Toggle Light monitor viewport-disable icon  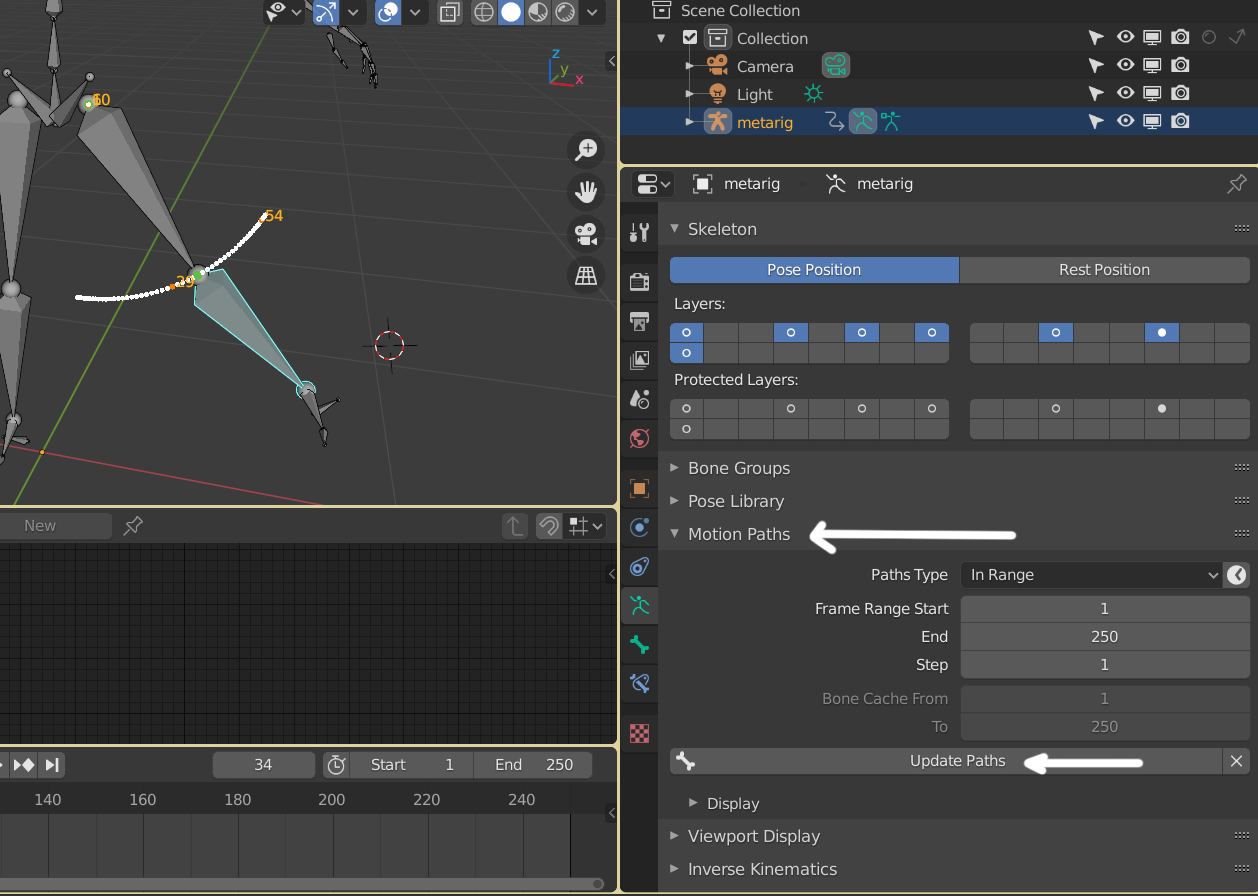[1152, 94]
